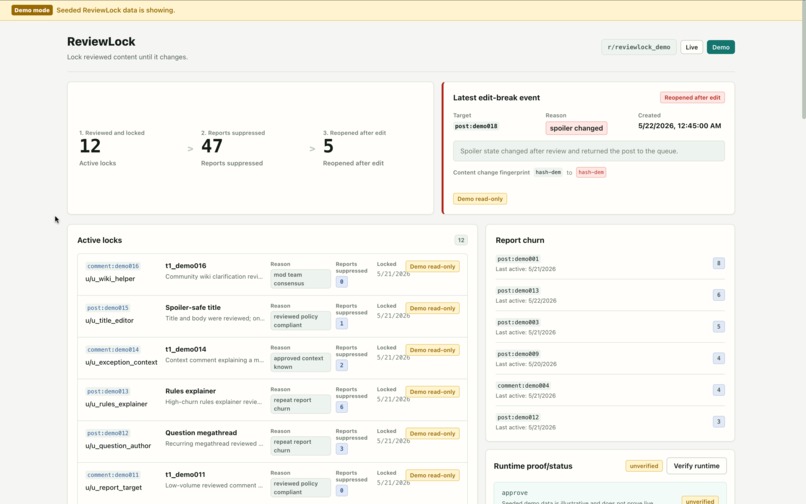Image resolution: width=806 pixels, height=504 pixels.
Task: Open the comment:demo011 lock entry
Action: (113, 475)
